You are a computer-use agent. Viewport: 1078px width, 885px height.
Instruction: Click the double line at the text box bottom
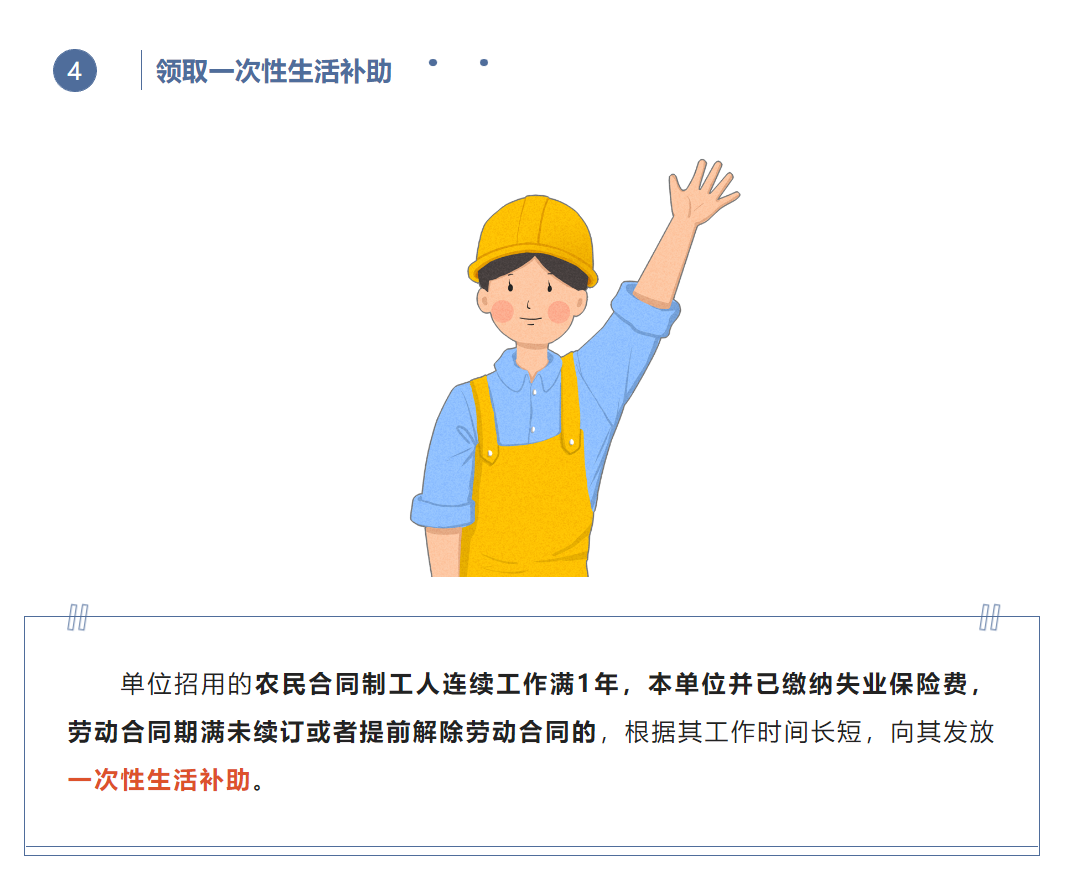click(532, 851)
